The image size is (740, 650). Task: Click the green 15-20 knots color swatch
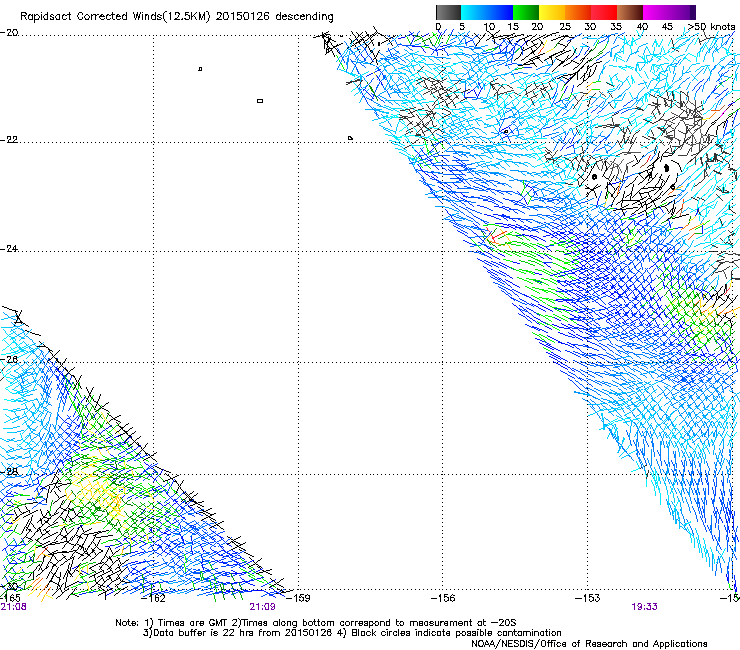coord(526,12)
